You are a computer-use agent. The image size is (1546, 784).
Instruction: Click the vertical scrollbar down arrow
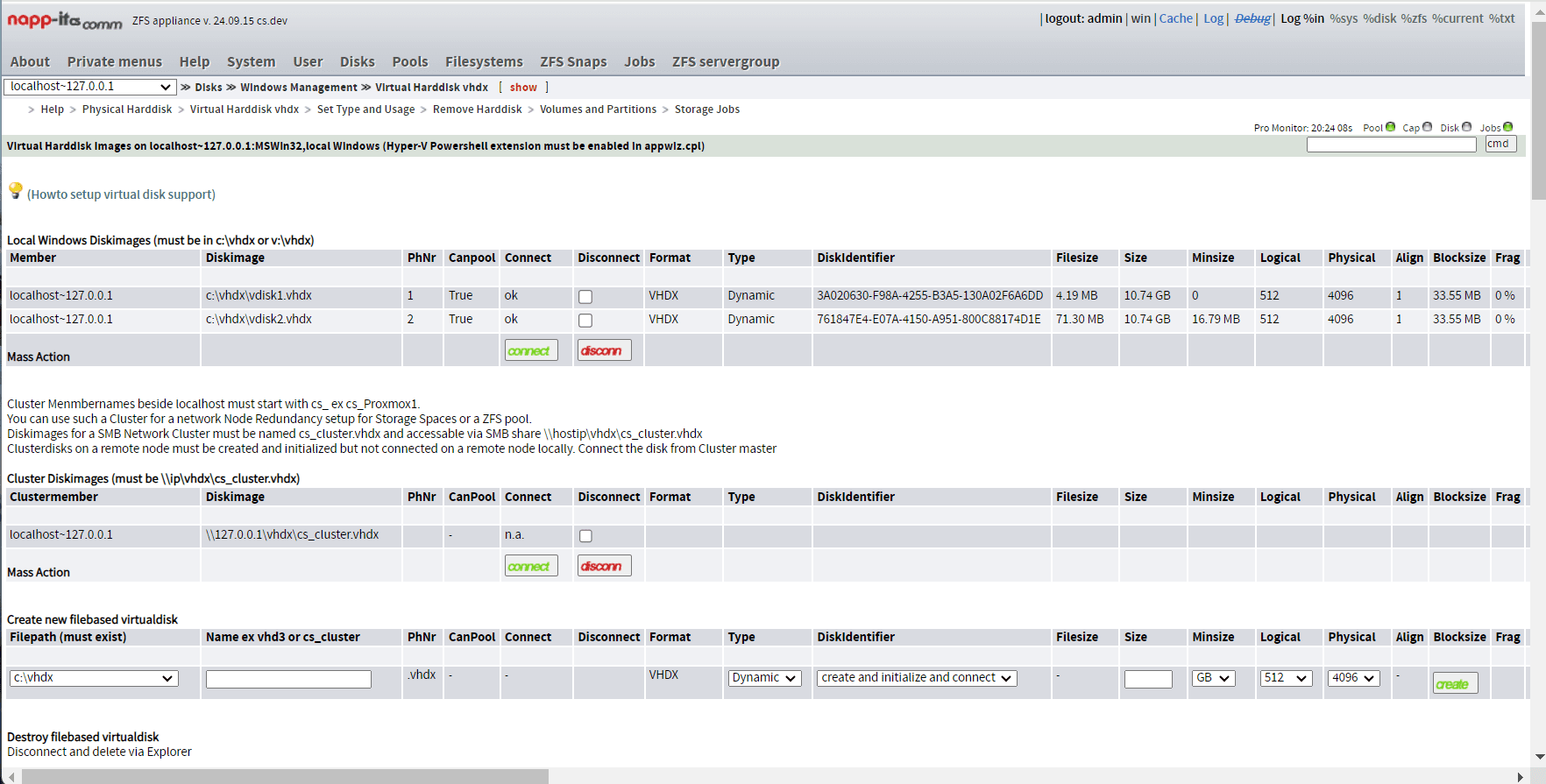pos(1539,757)
